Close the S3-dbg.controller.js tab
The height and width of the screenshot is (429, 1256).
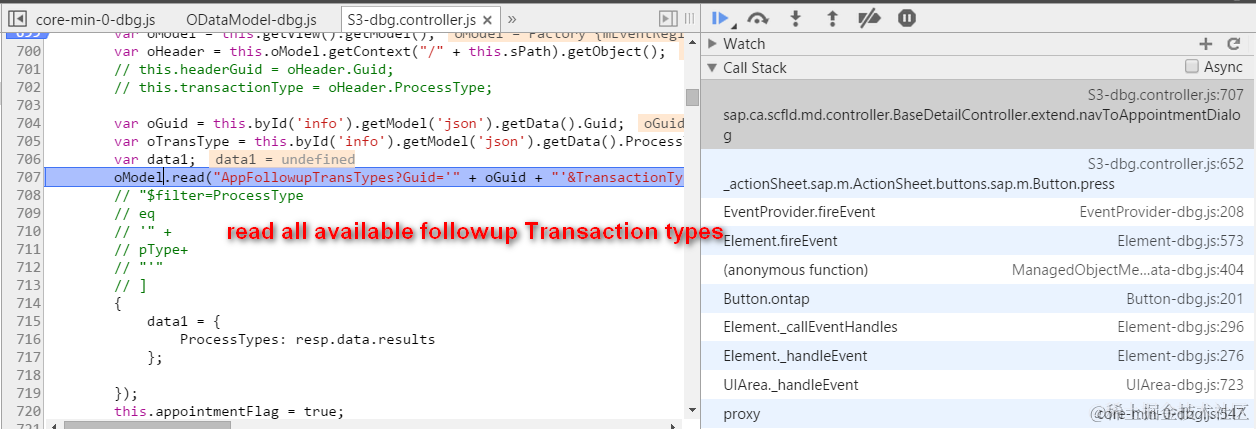[485, 19]
